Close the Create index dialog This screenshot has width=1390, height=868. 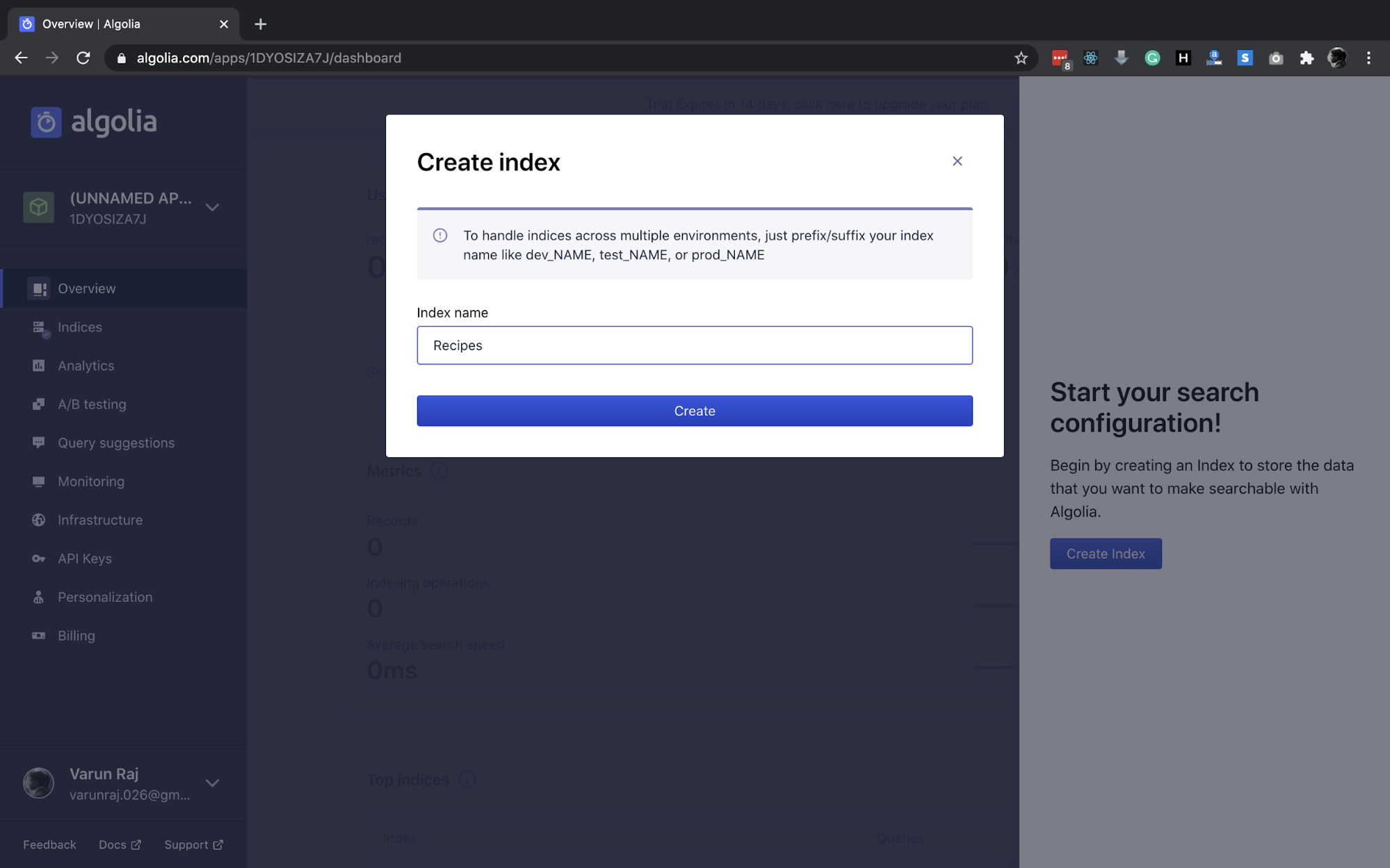point(957,161)
